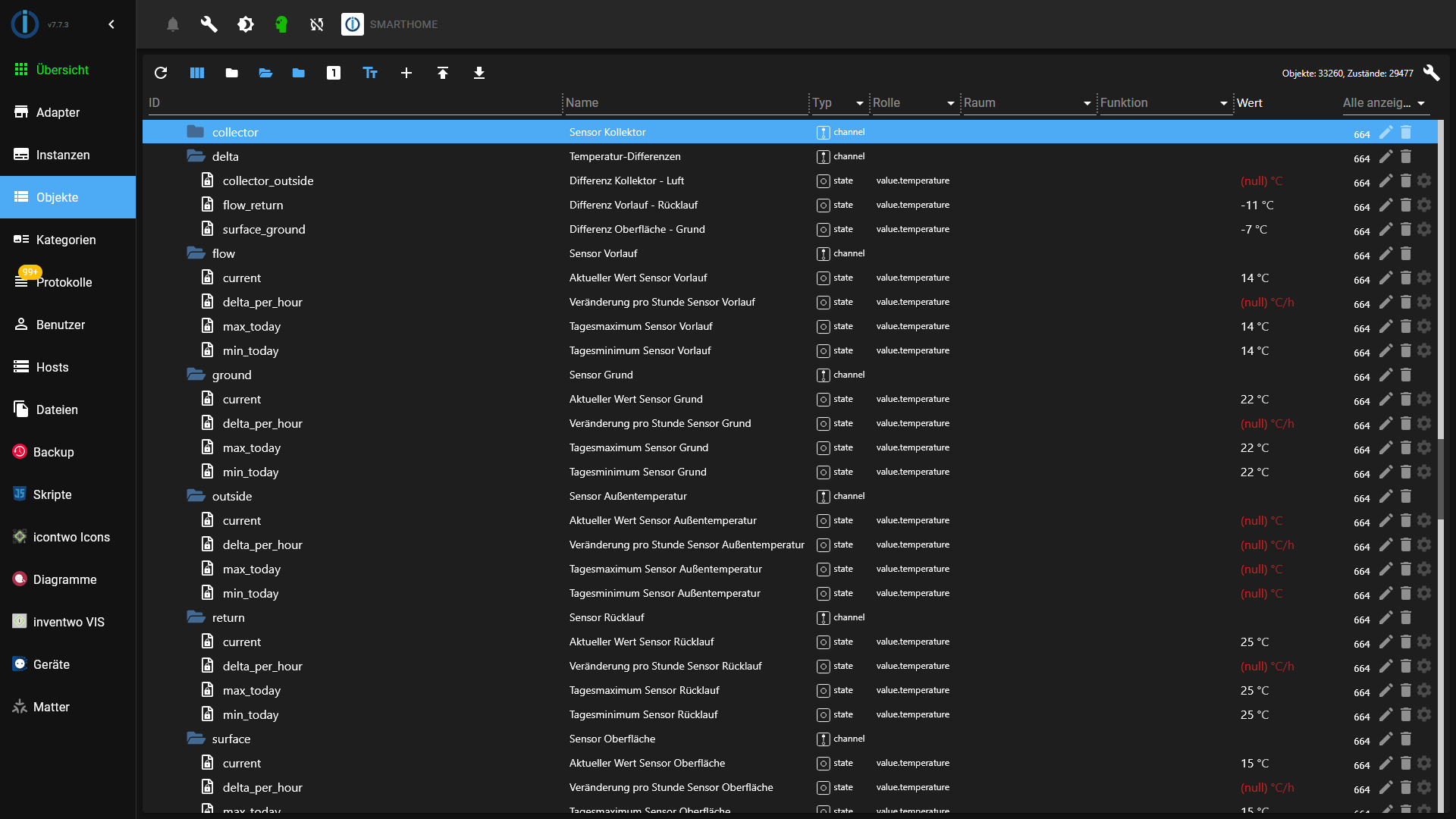Collapse the delta folder in the tree
Screen dimensions: 1456x819
pos(196,156)
